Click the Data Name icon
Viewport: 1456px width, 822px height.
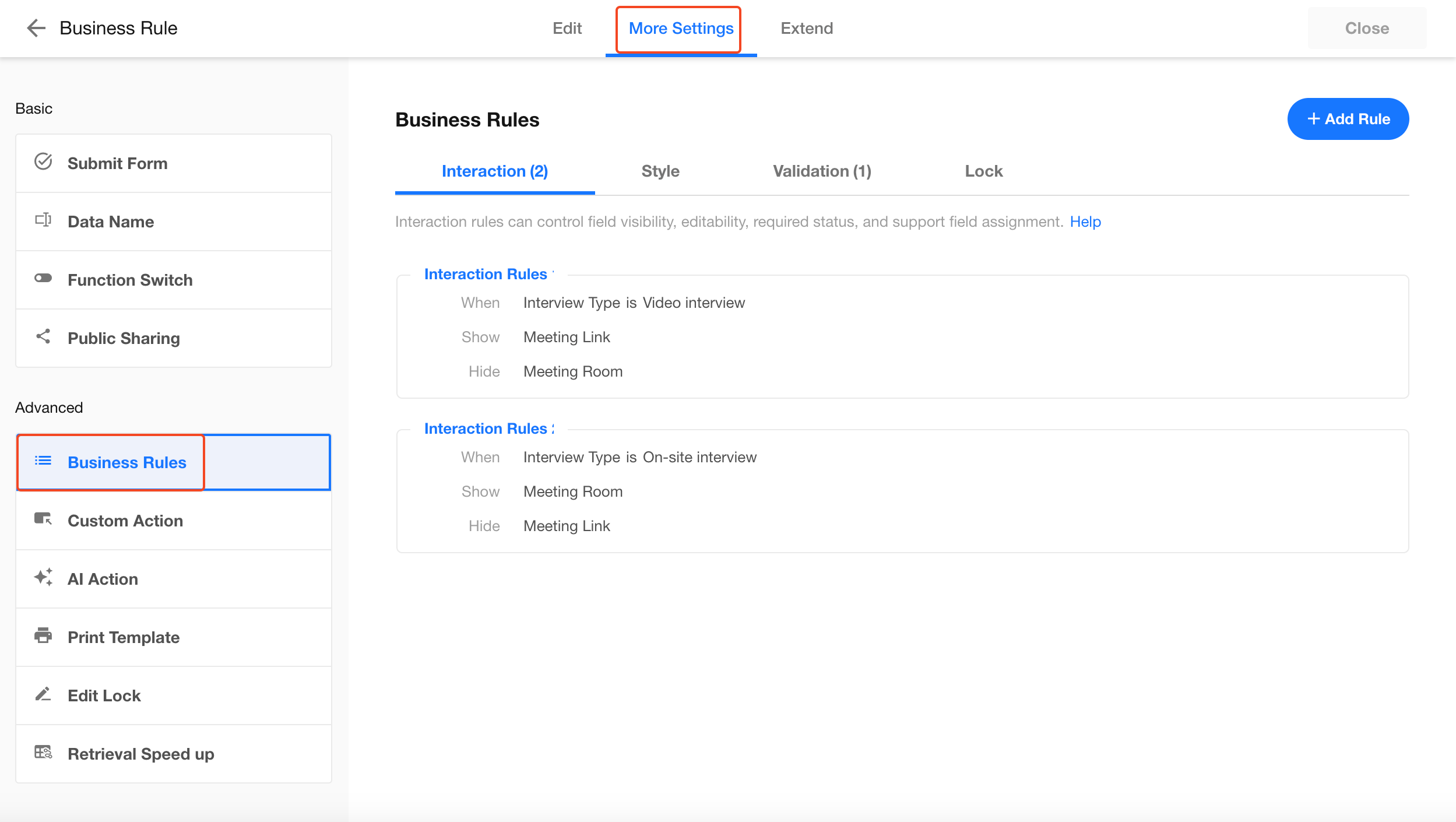(43, 220)
